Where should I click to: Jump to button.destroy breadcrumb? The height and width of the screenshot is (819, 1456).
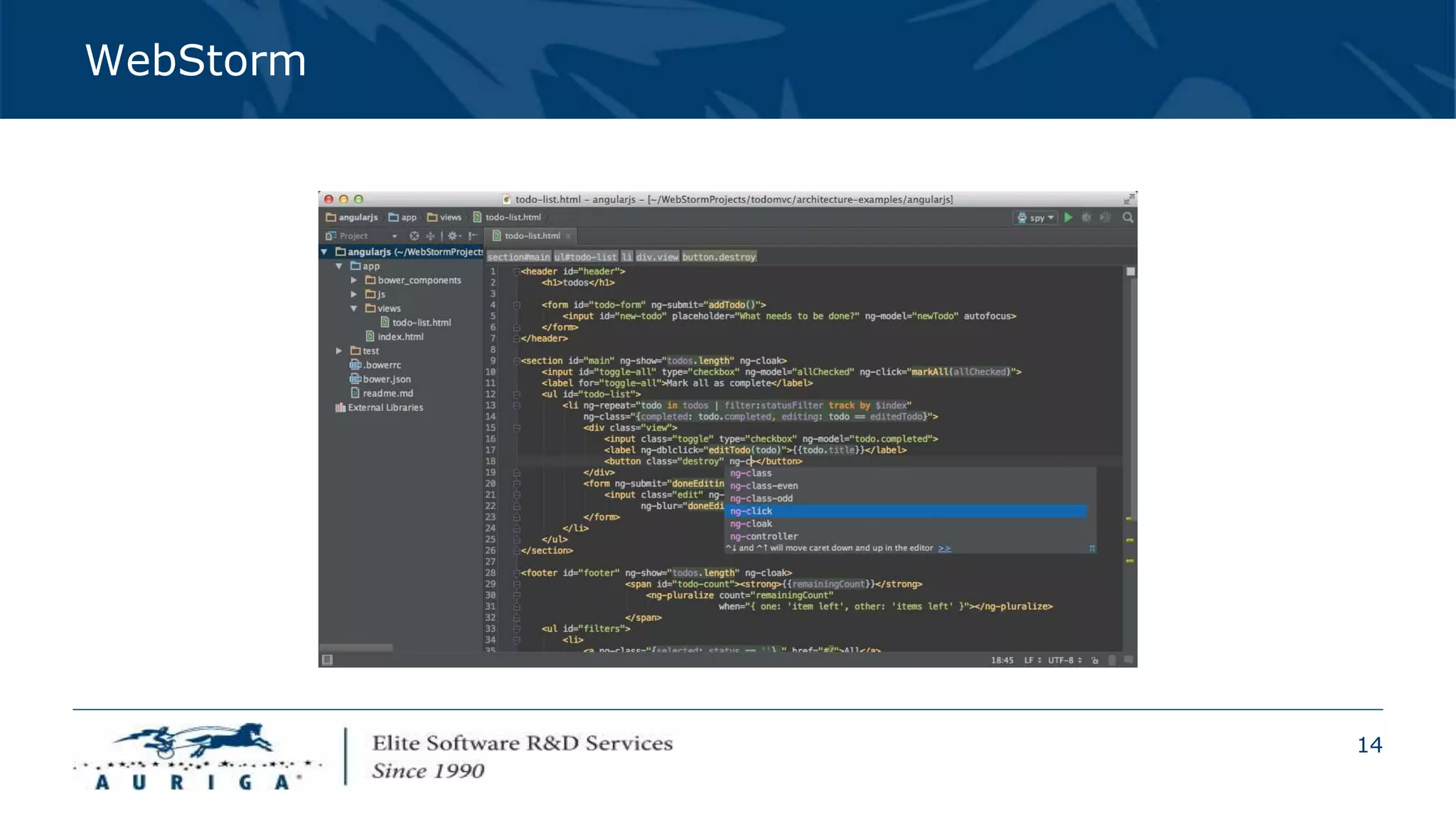(x=719, y=257)
